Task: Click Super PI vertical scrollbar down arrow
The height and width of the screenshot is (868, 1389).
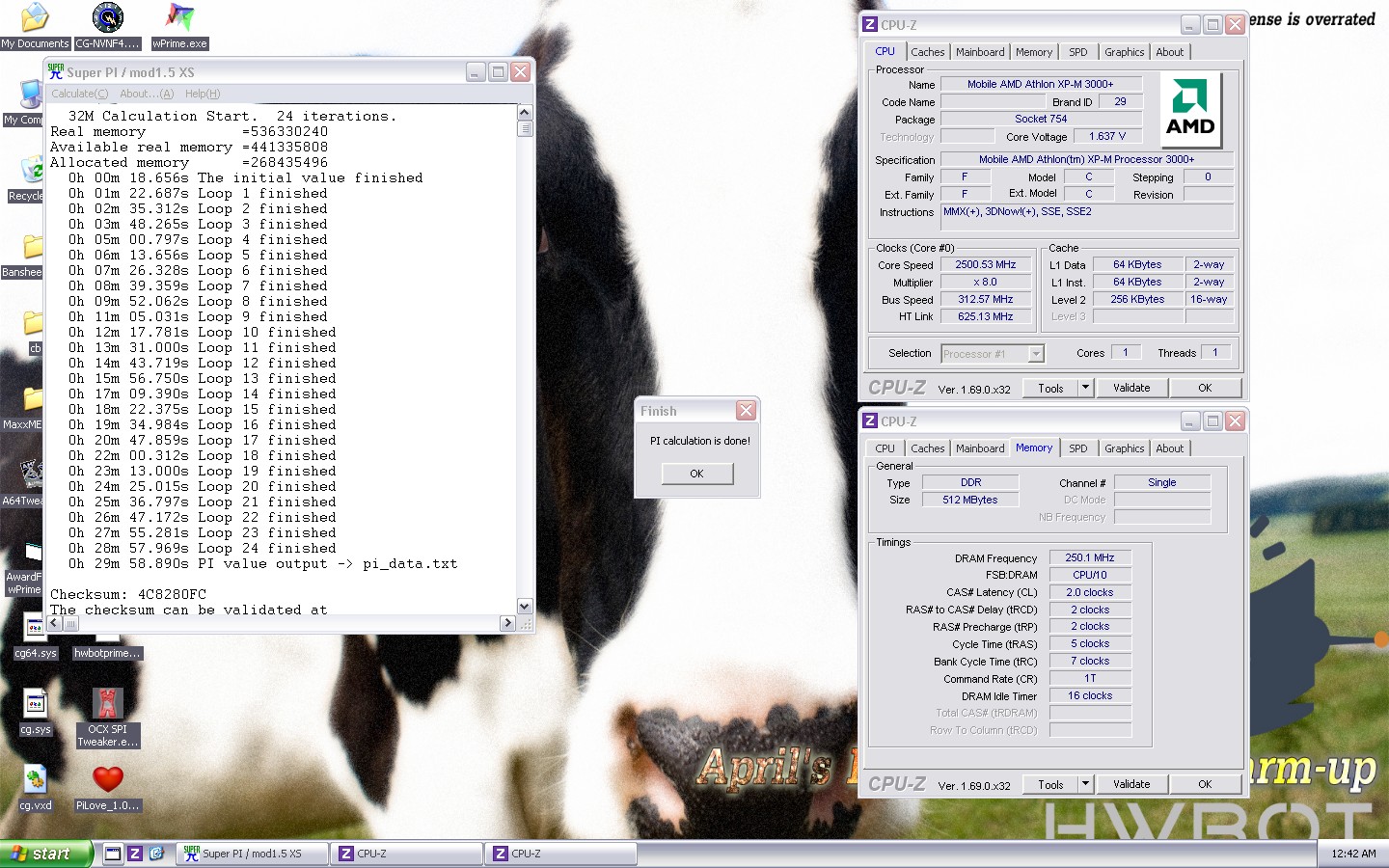Action: pos(525,607)
